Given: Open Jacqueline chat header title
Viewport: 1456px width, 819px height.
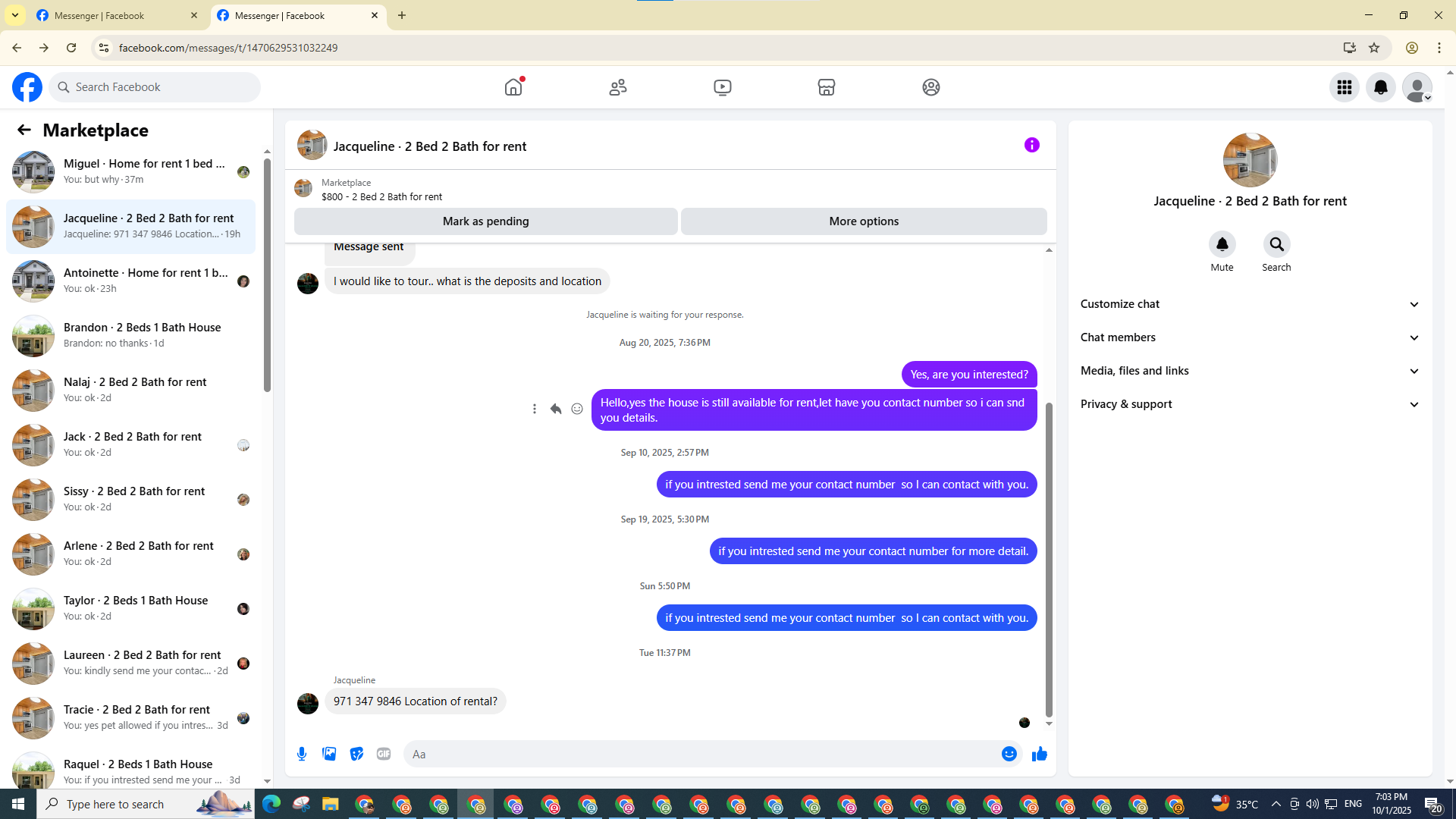Looking at the screenshot, I should click(430, 146).
